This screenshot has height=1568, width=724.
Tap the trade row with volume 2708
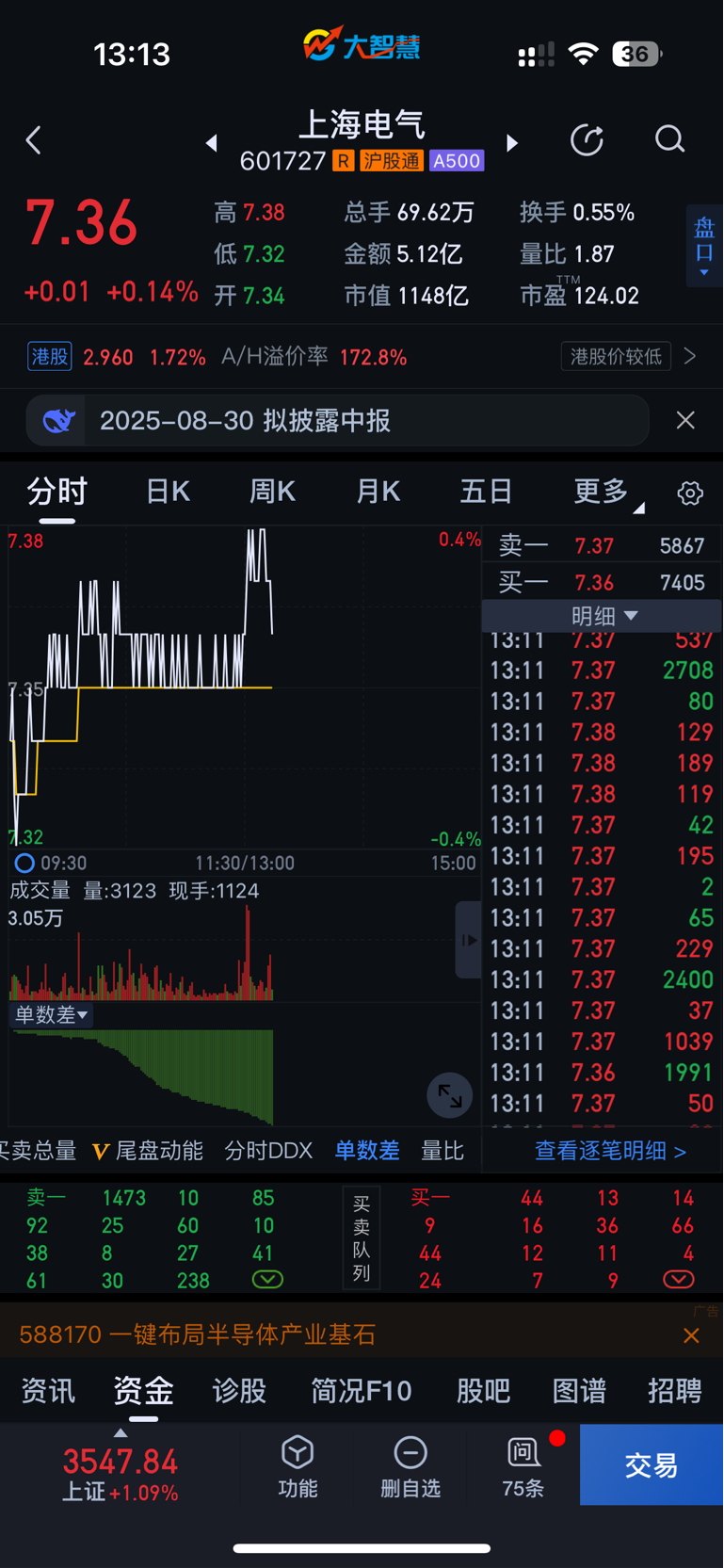point(602,671)
